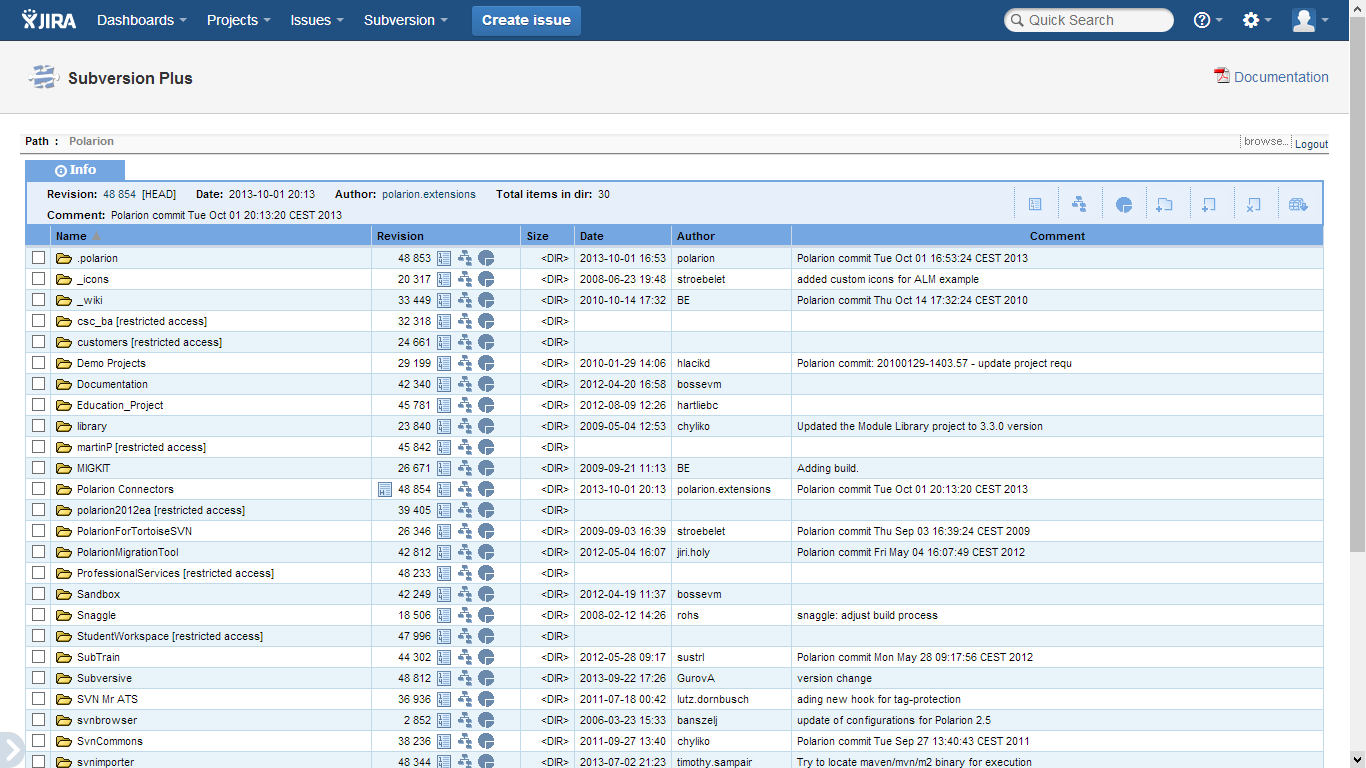Check the box next to Sandbox
The width and height of the screenshot is (1366, 768).
click(x=39, y=594)
